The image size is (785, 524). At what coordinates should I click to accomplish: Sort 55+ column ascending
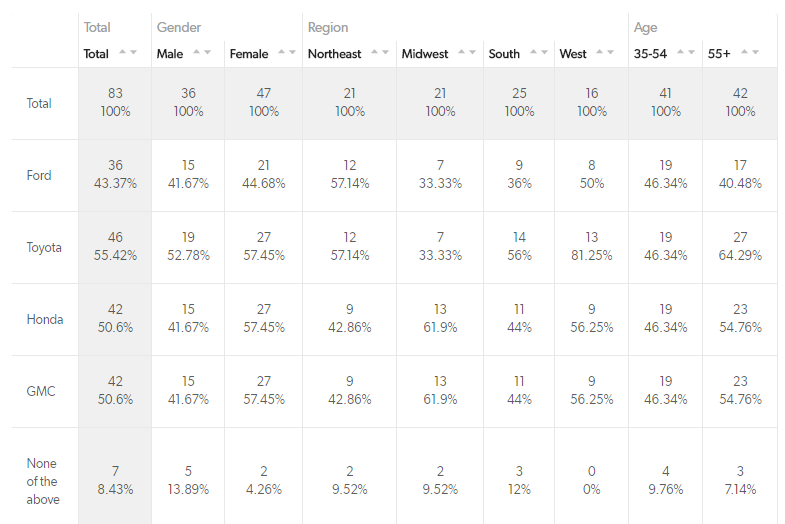tap(744, 52)
